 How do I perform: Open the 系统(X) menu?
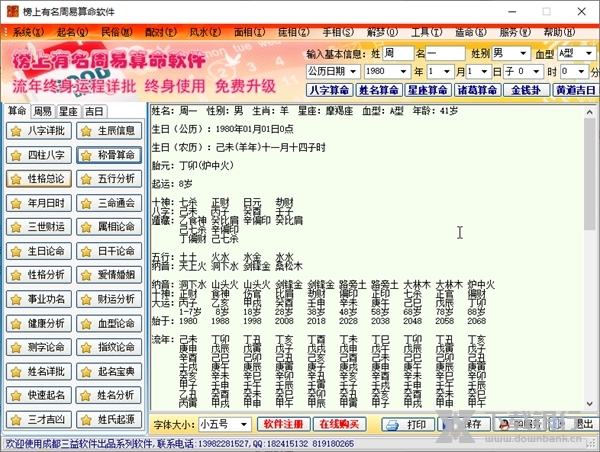coord(28,32)
